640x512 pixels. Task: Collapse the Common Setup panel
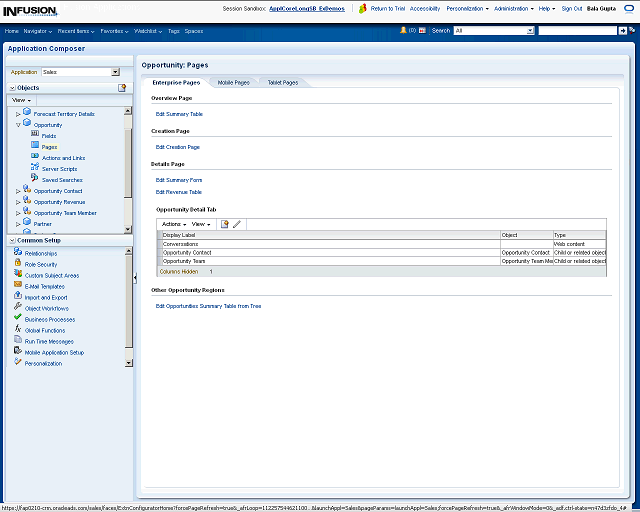pyautogui.click(x=11, y=240)
